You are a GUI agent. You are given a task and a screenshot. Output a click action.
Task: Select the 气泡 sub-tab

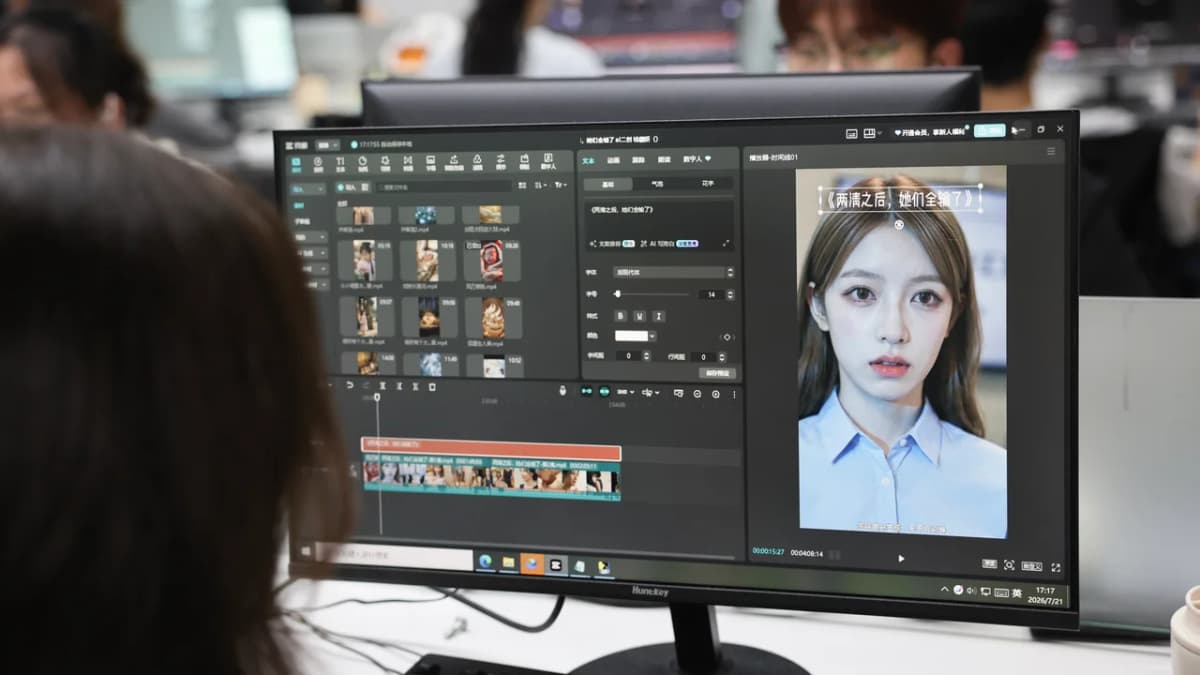pos(657,184)
